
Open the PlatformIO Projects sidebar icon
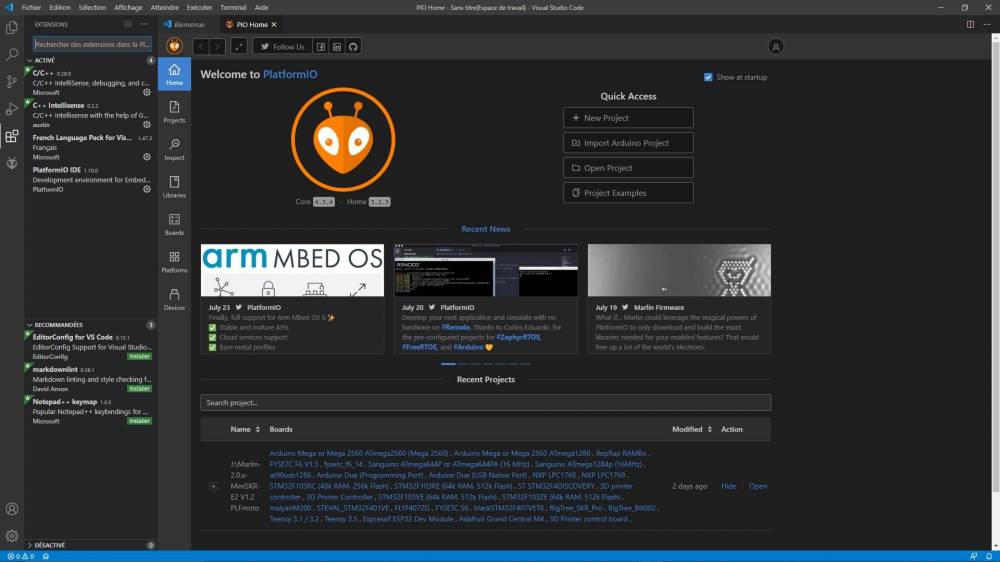(174, 112)
